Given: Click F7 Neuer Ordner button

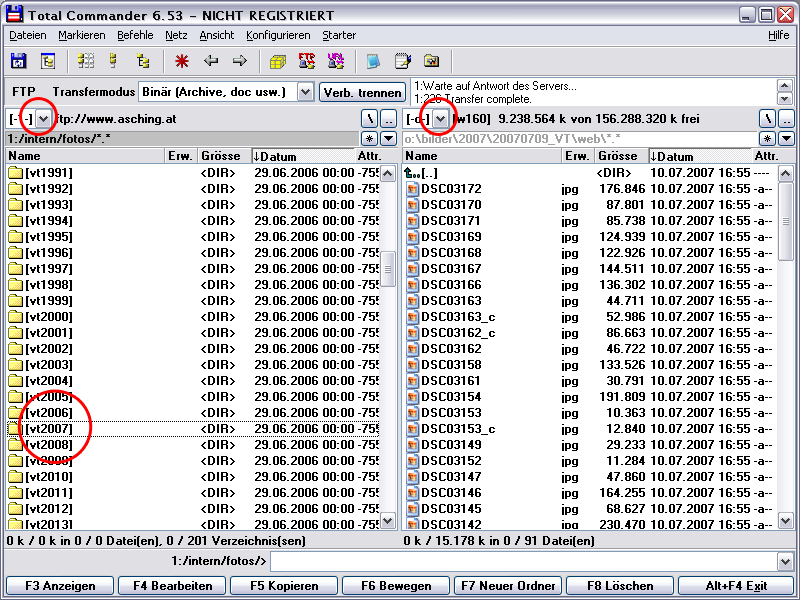Looking at the screenshot, I should pyautogui.click(x=508, y=586).
